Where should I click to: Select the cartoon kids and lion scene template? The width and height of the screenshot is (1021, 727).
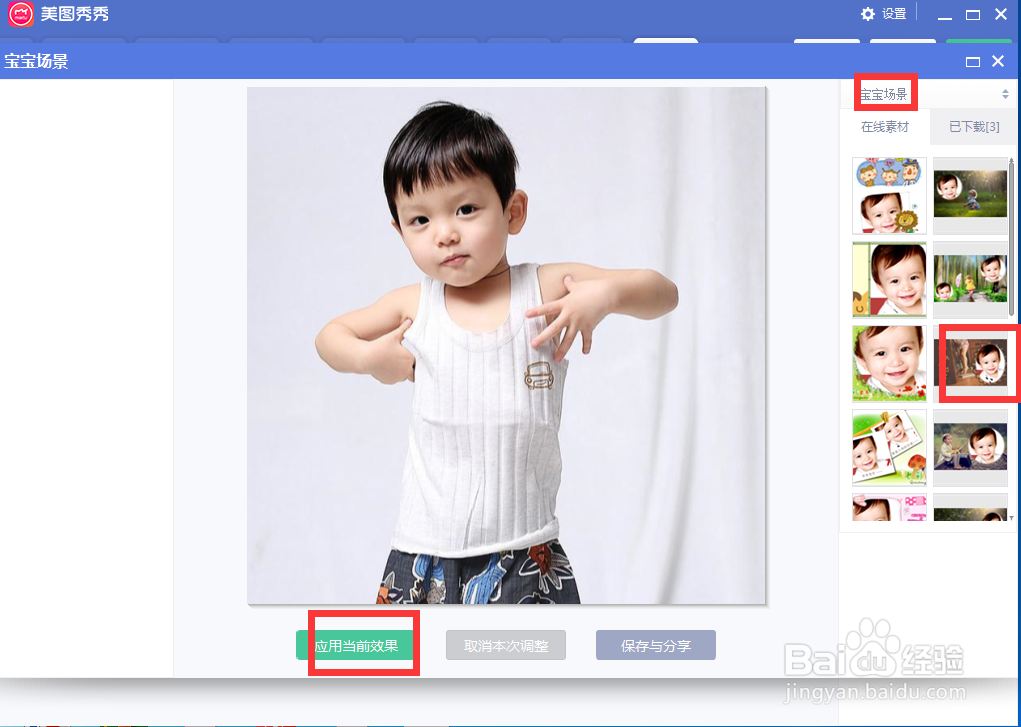coord(889,195)
